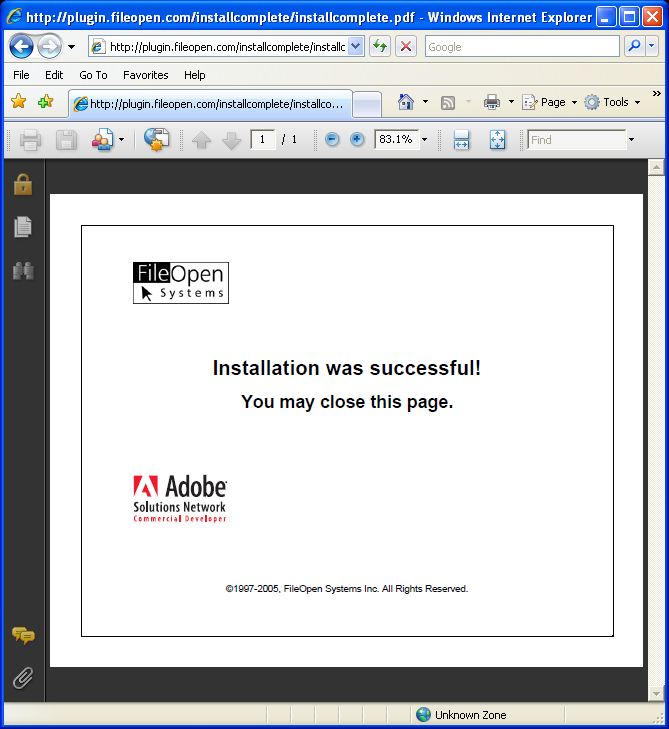Image resolution: width=669 pixels, height=729 pixels.
Task: Zoom out with the minus button
Action: pyautogui.click(x=332, y=139)
